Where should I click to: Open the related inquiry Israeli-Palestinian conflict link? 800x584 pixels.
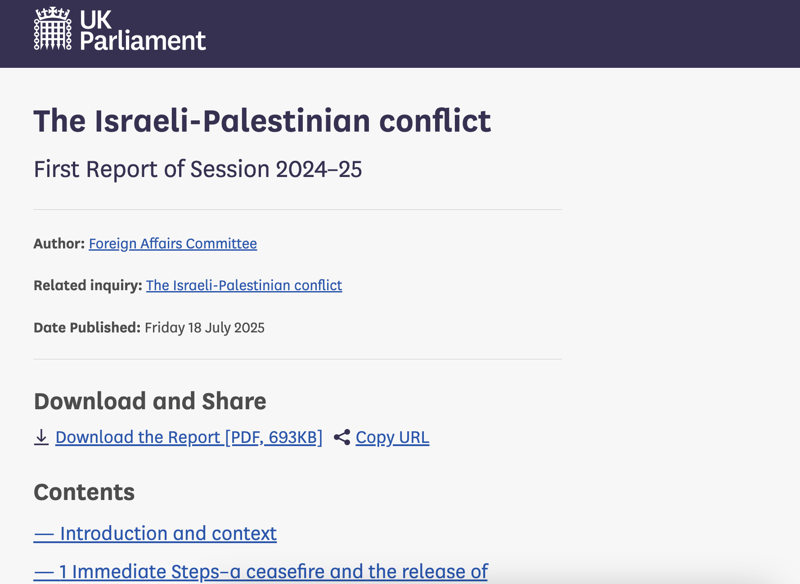(244, 285)
